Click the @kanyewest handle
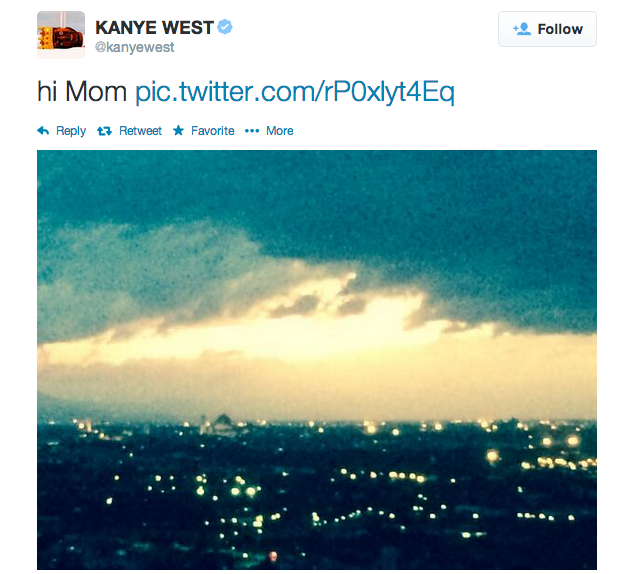This screenshot has width=634, height=574. click(134, 47)
